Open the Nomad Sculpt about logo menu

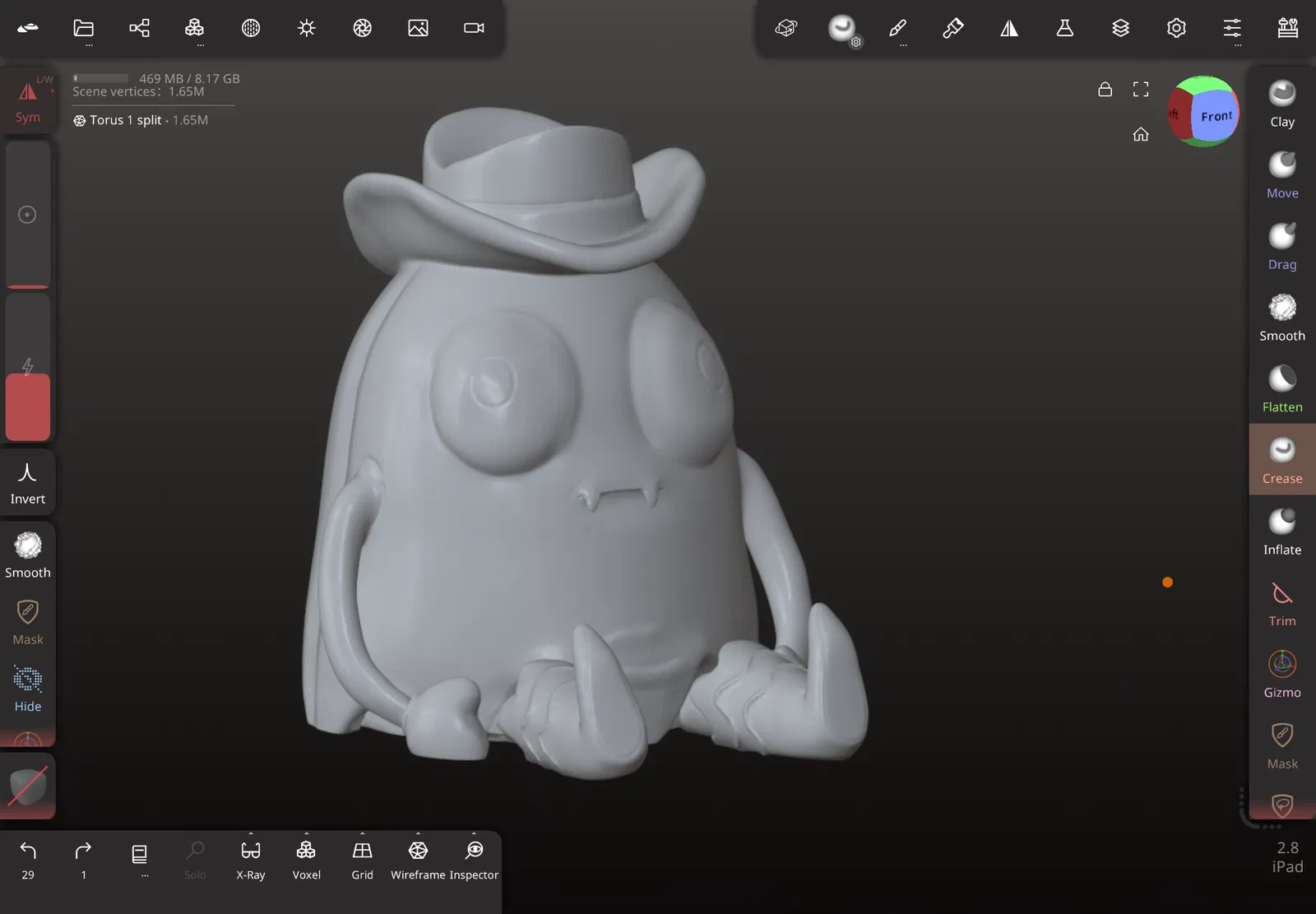pyautogui.click(x=28, y=28)
